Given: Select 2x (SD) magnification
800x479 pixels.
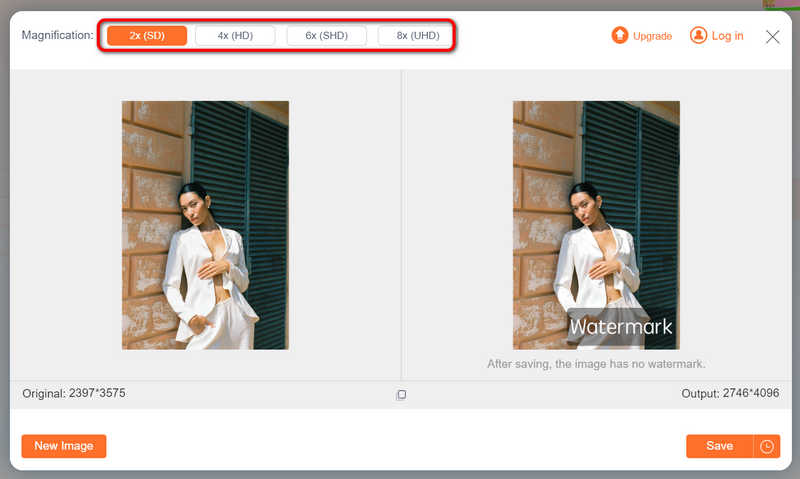Looking at the screenshot, I should click(147, 36).
